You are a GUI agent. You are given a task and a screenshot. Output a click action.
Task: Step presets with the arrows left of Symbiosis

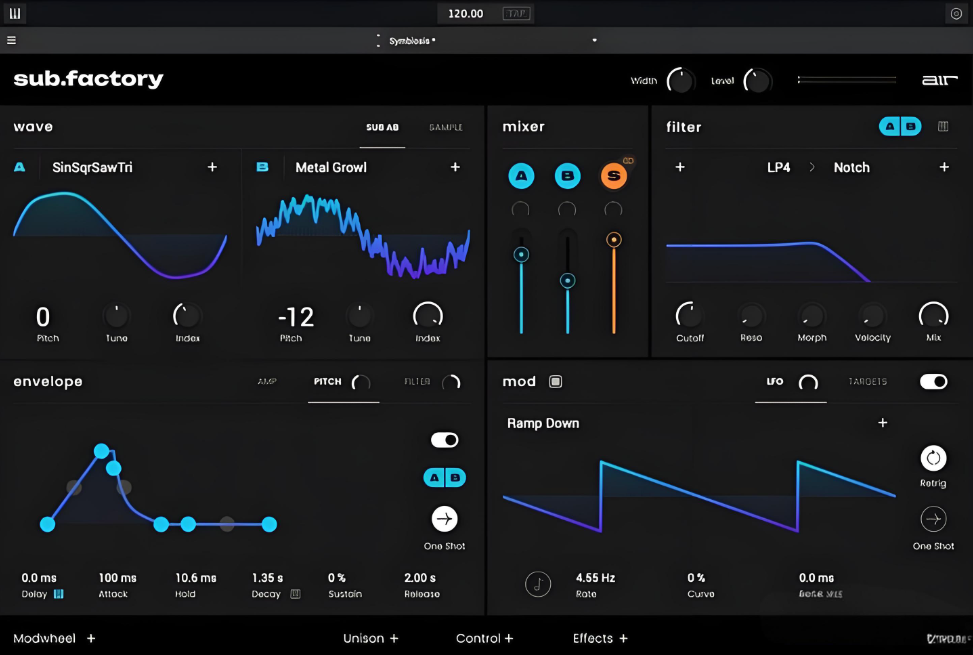pyautogui.click(x=378, y=41)
